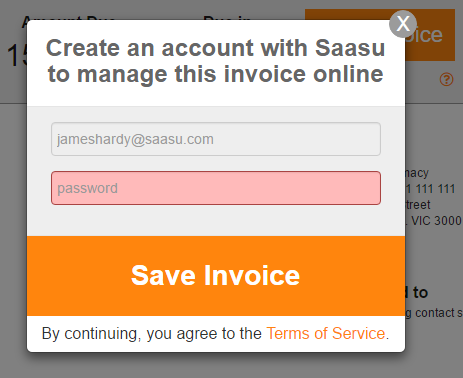The width and height of the screenshot is (463, 378).
Task: Click the truncated 'treet' address line
Action: (418, 205)
